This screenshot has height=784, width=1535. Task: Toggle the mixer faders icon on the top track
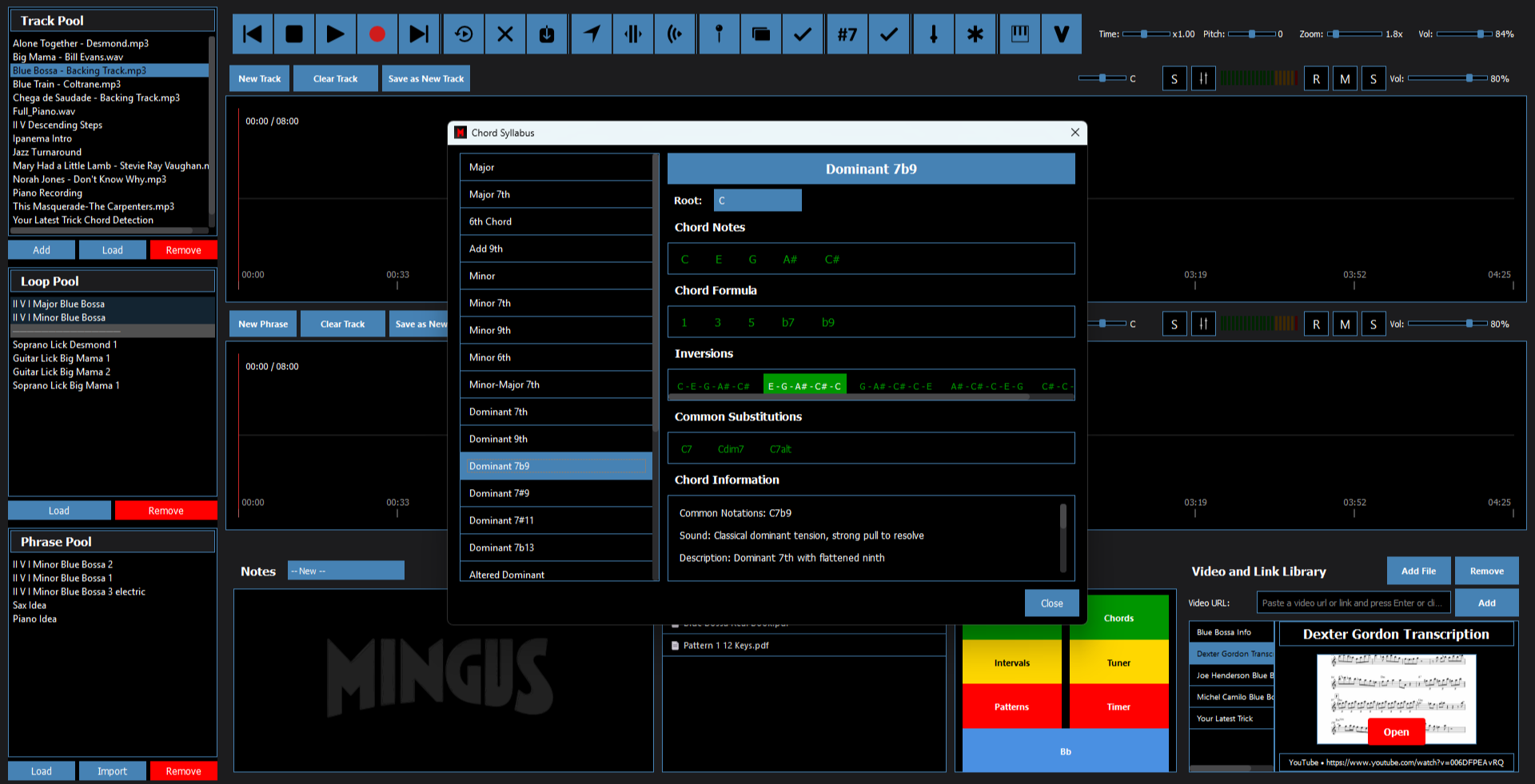click(1203, 79)
